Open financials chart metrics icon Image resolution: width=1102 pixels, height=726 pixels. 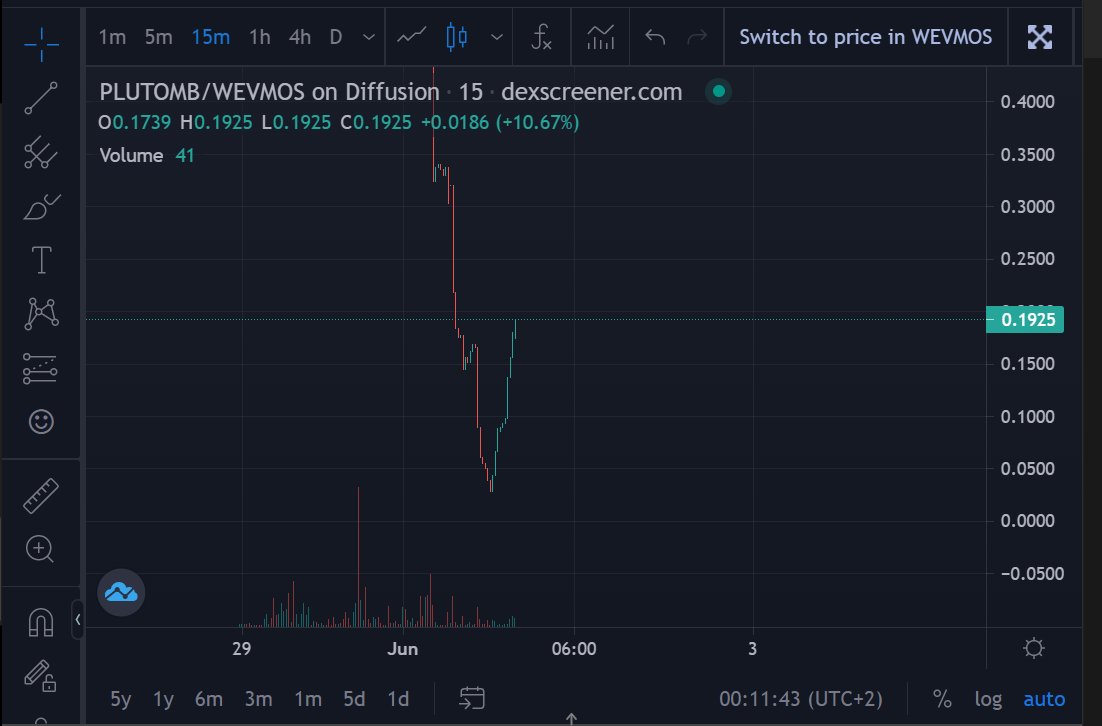pos(600,37)
